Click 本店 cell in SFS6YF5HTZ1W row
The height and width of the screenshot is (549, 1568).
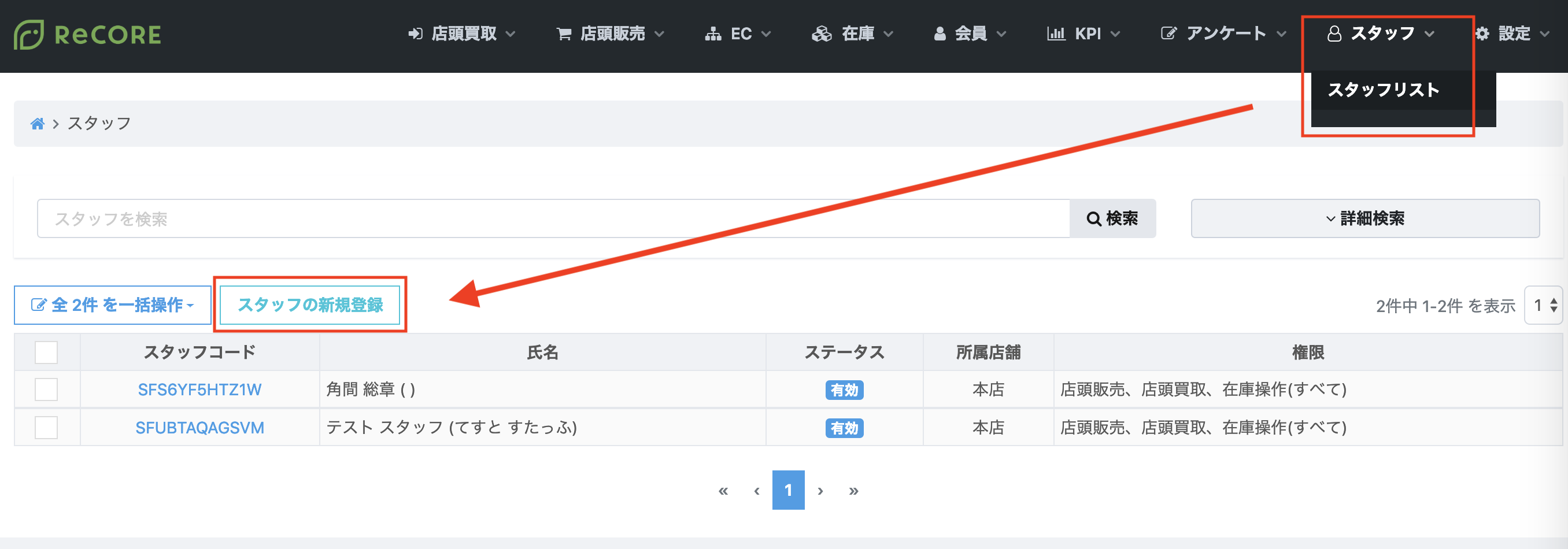(989, 390)
